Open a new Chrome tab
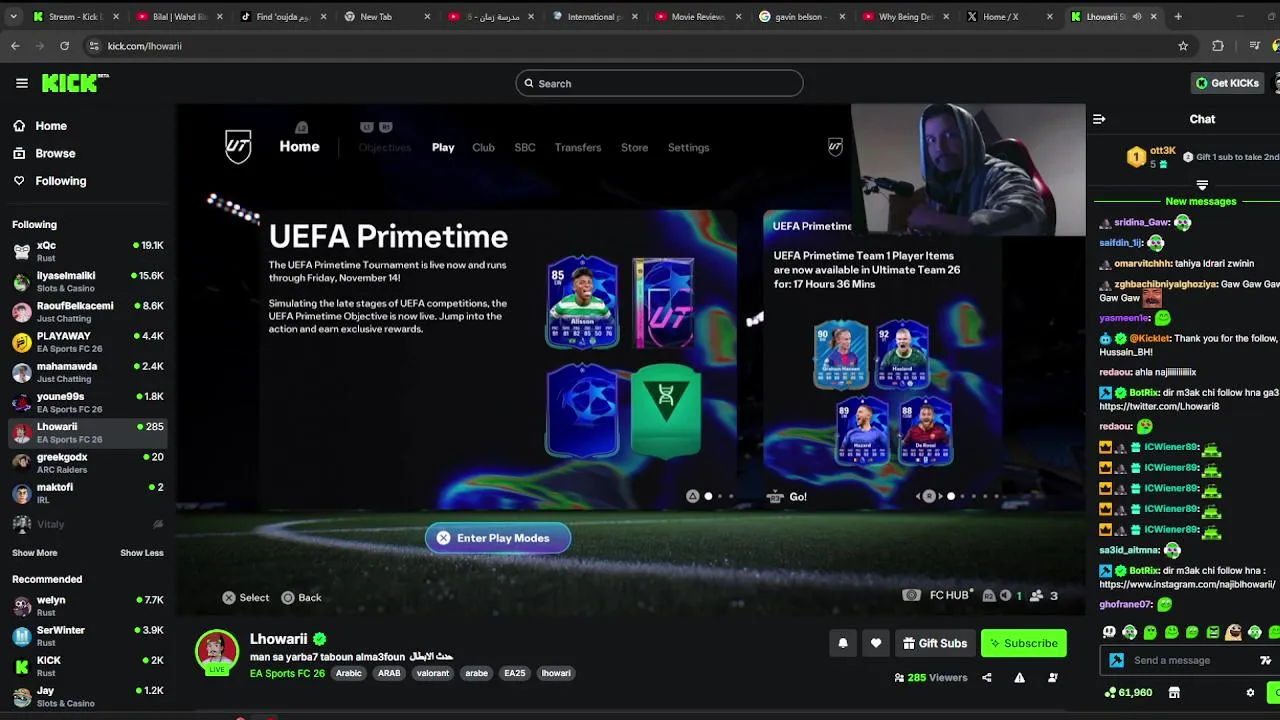The height and width of the screenshot is (720, 1280). pos(1178,16)
